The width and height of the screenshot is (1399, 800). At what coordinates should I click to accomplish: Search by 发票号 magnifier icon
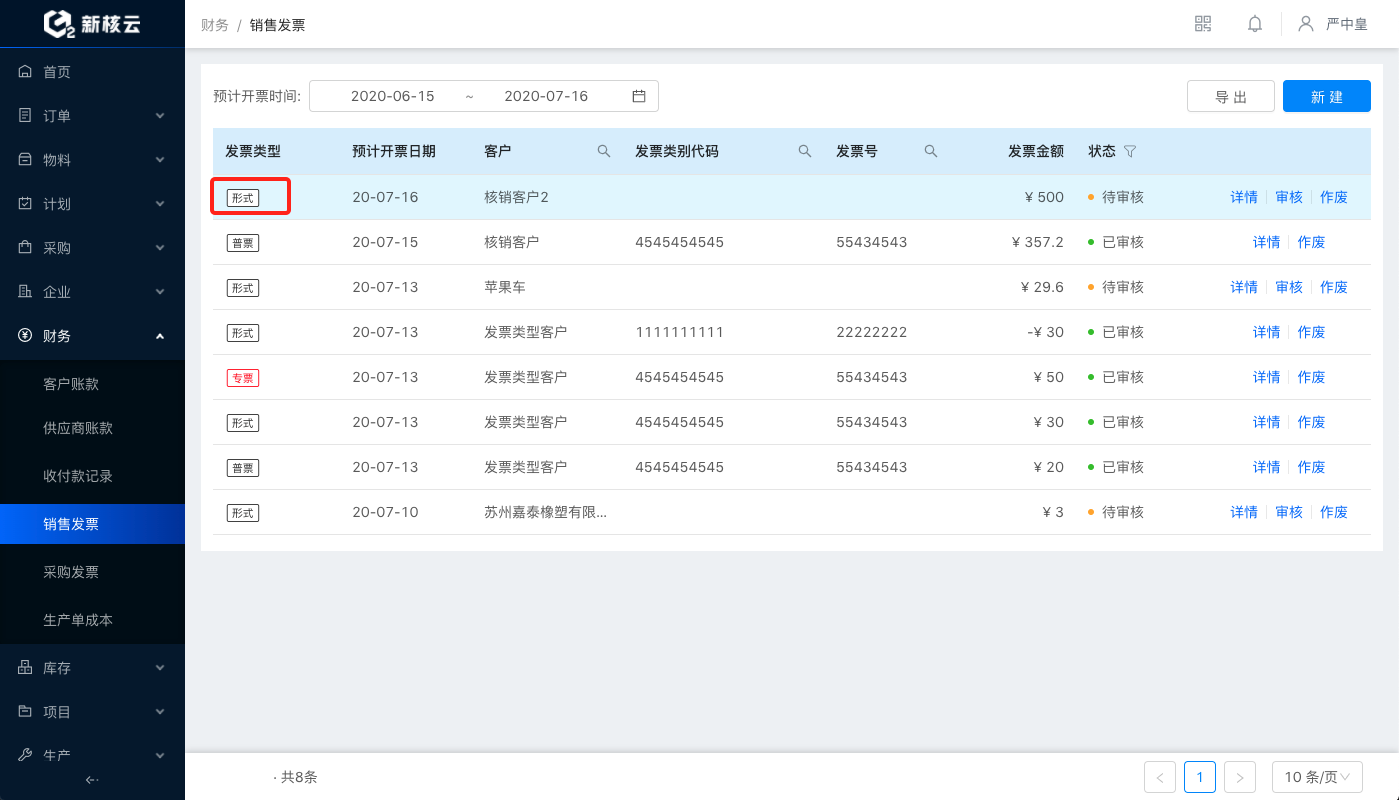tap(931, 151)
